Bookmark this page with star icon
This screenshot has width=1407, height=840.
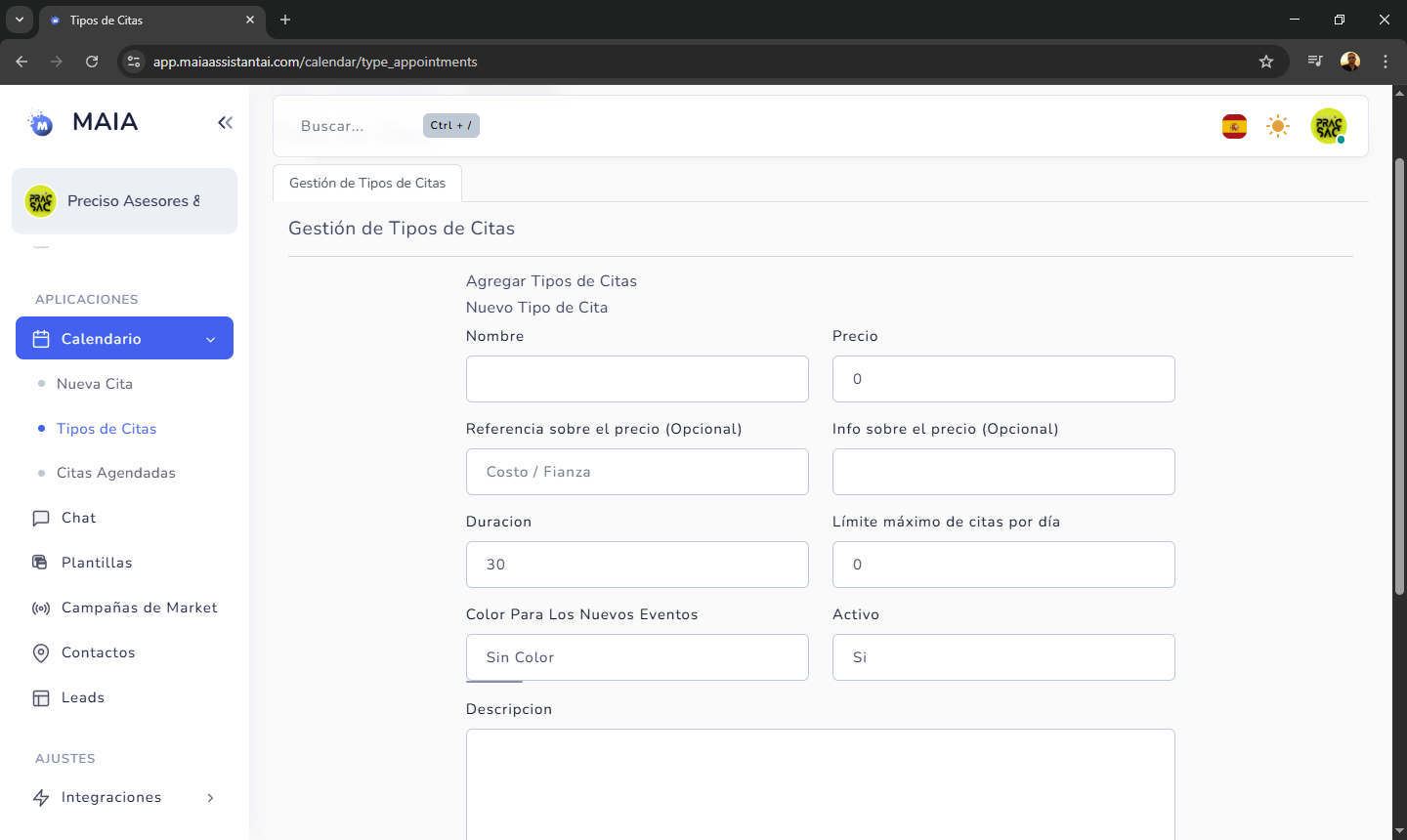coord(1266,62)
